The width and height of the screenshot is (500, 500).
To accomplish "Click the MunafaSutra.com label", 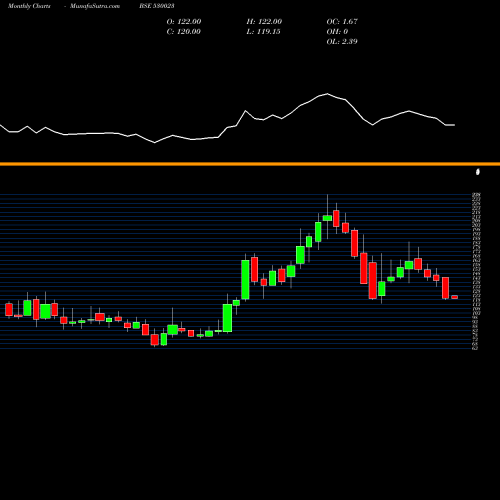I will (x=95, y=6).
